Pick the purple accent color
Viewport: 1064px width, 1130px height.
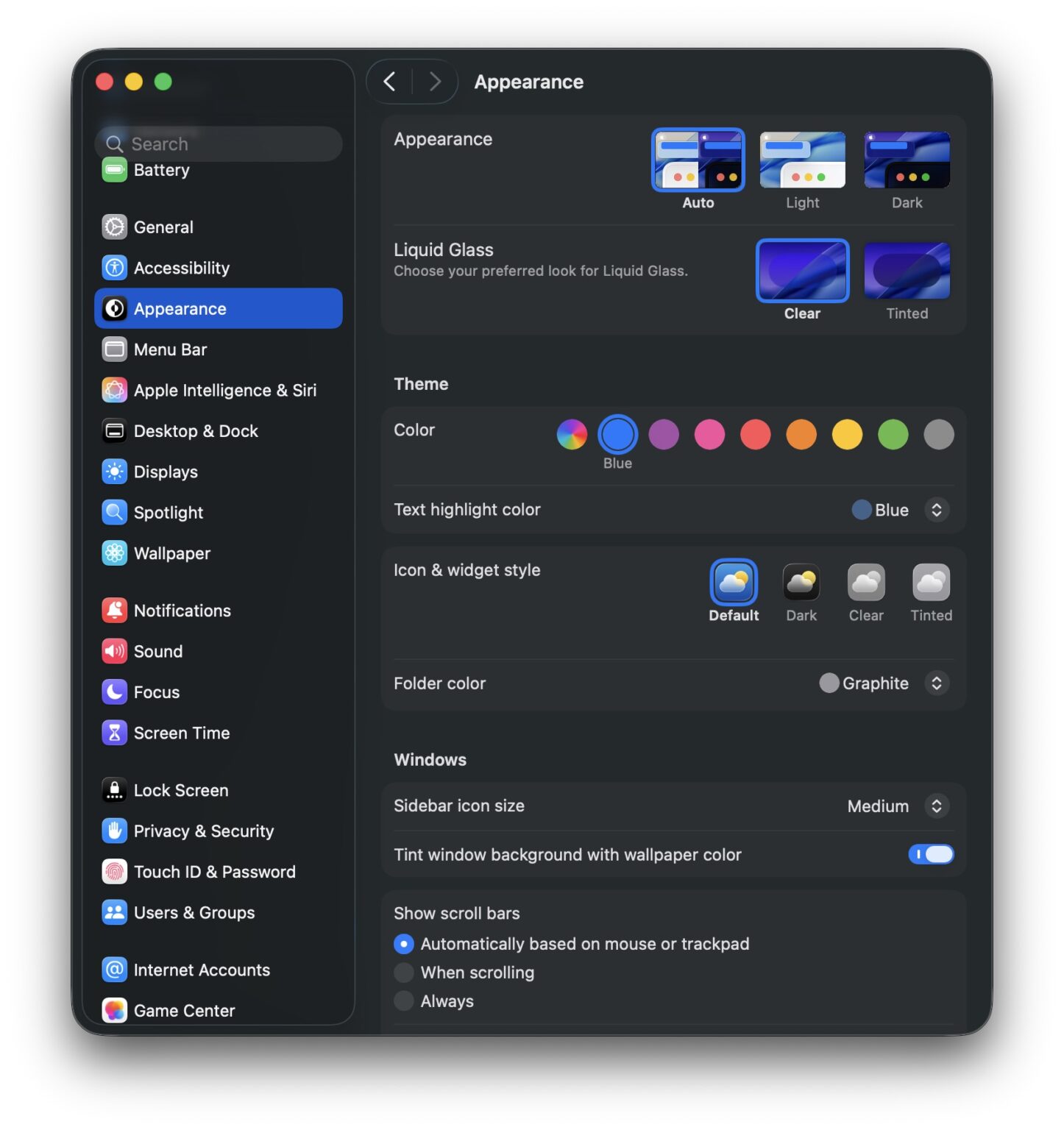[x=664, y=434]
